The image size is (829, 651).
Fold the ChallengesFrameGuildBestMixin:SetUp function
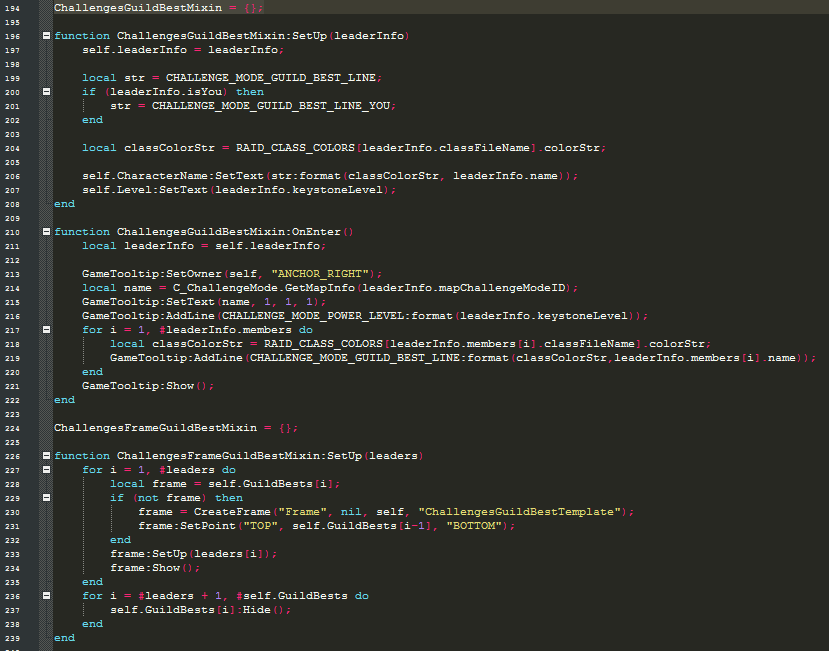46,456
